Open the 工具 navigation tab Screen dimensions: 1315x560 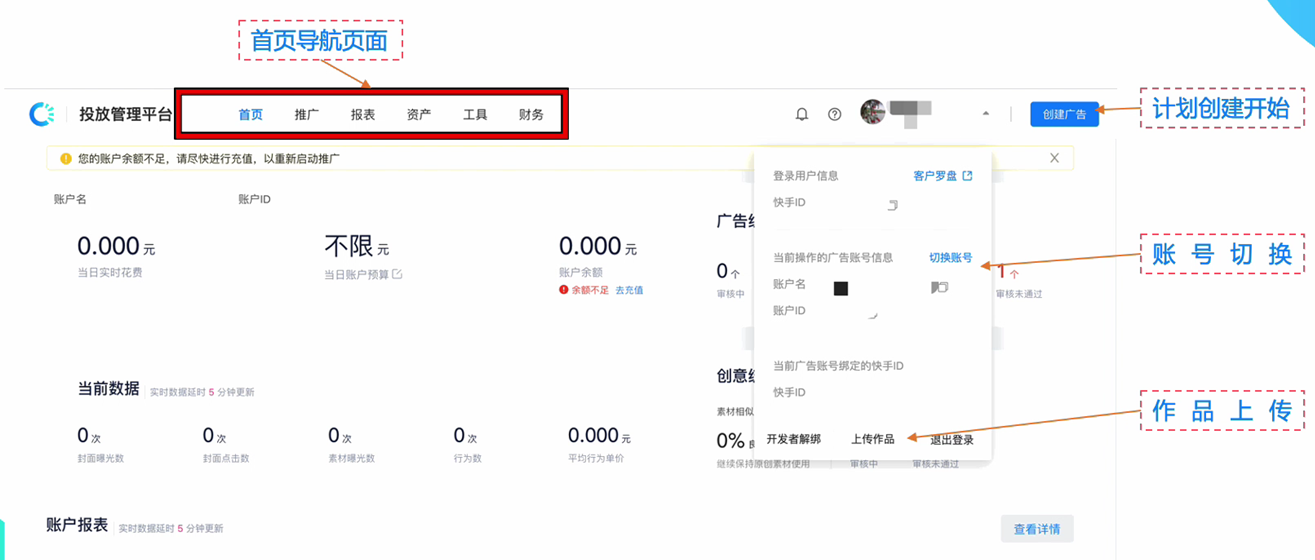(475, 114)
